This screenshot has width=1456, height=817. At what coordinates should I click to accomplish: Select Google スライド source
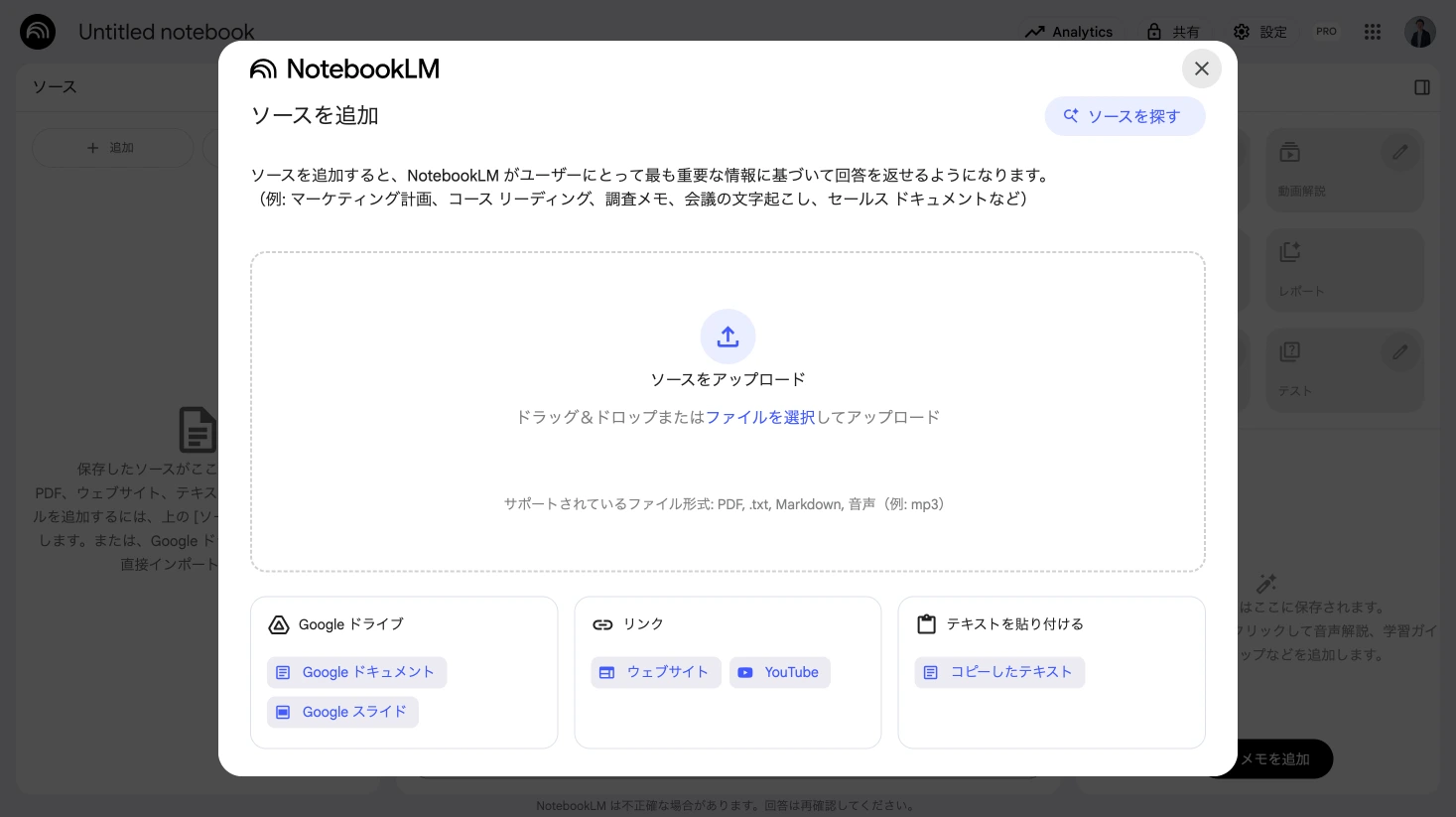tap(342, 712)
